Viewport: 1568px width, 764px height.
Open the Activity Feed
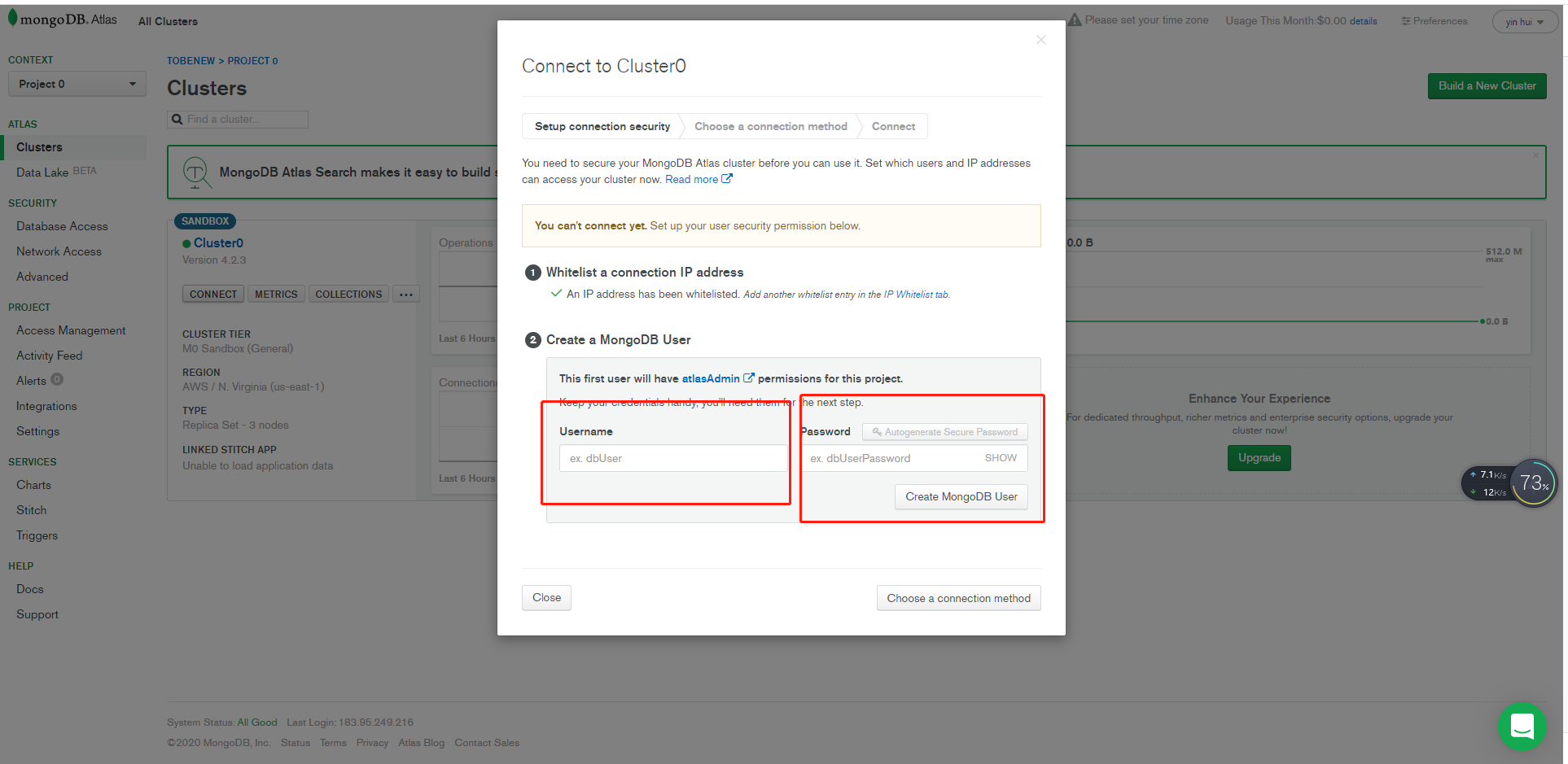(49, 356)
